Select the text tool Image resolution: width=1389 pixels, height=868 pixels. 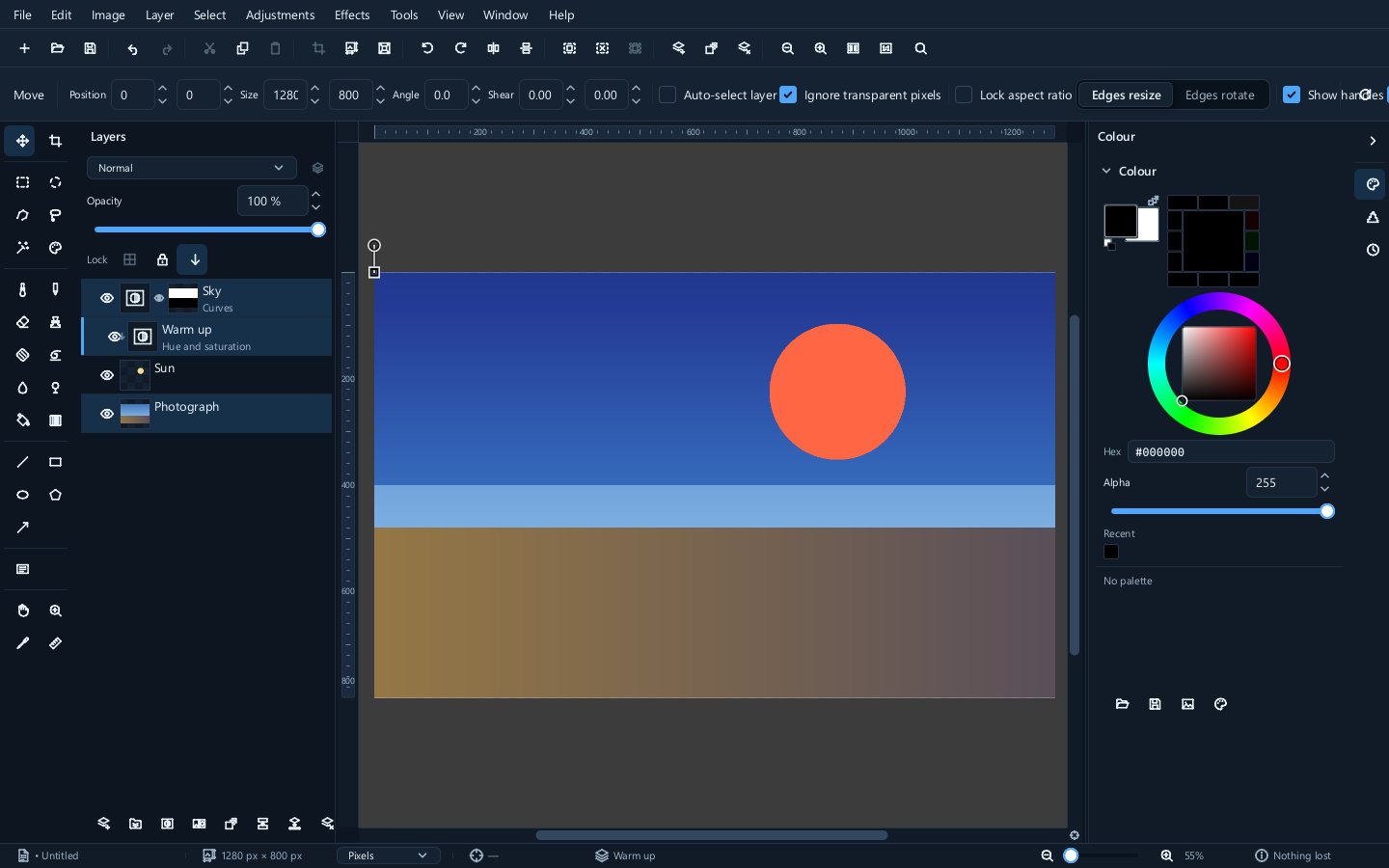(22, 569)
